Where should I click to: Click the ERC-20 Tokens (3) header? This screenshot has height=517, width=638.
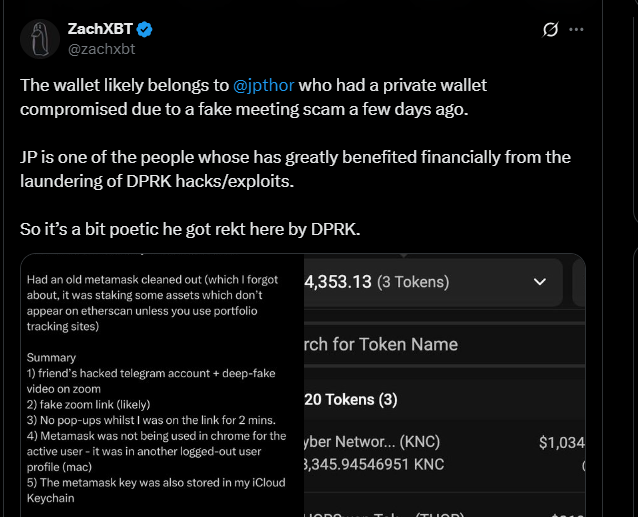351,399
